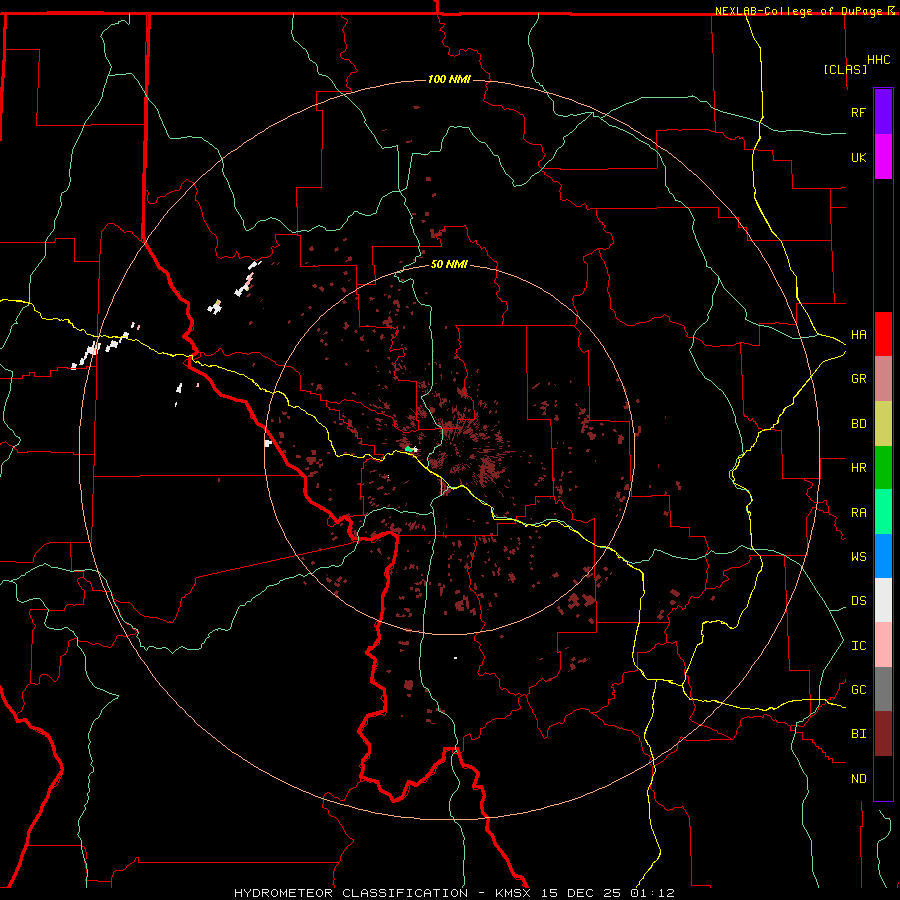Click the "[CLAS]" units label

845,69
